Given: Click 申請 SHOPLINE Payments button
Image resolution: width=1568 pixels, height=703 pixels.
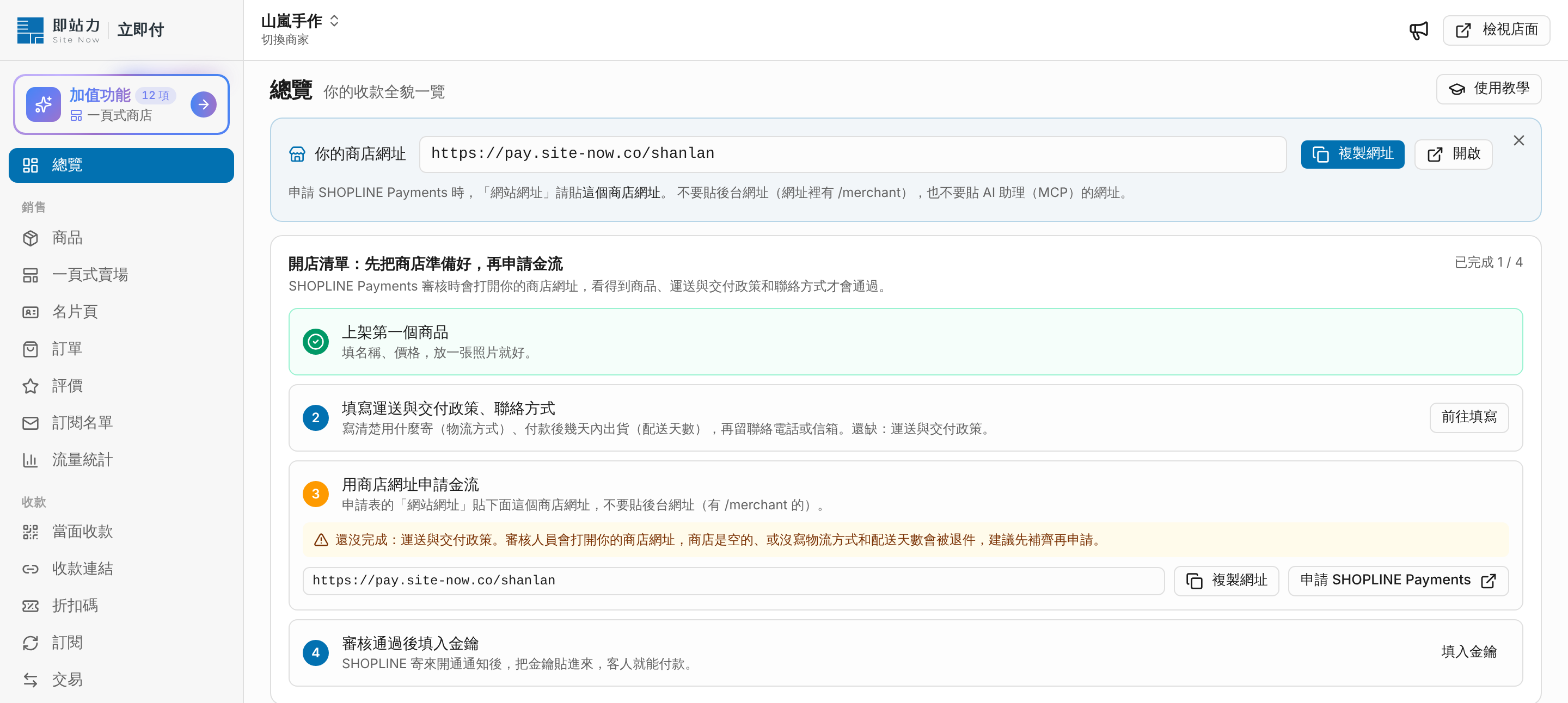Looking at the screenshot, I should coord(1398,581).
